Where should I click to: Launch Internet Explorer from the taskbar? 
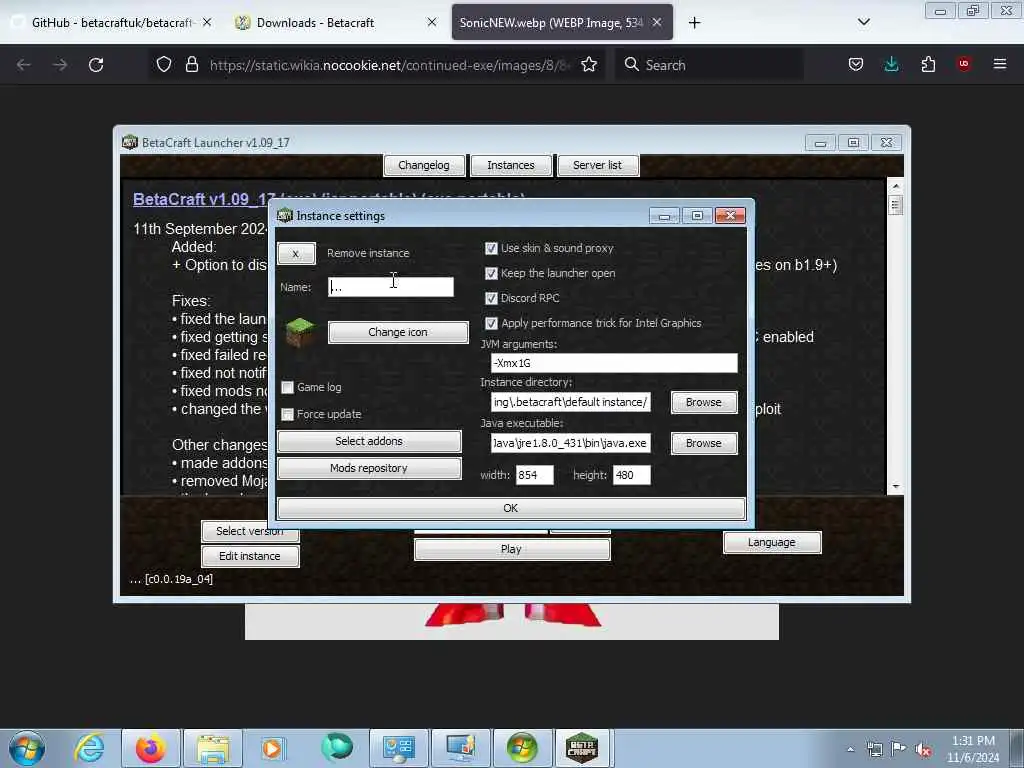(89, 748)
